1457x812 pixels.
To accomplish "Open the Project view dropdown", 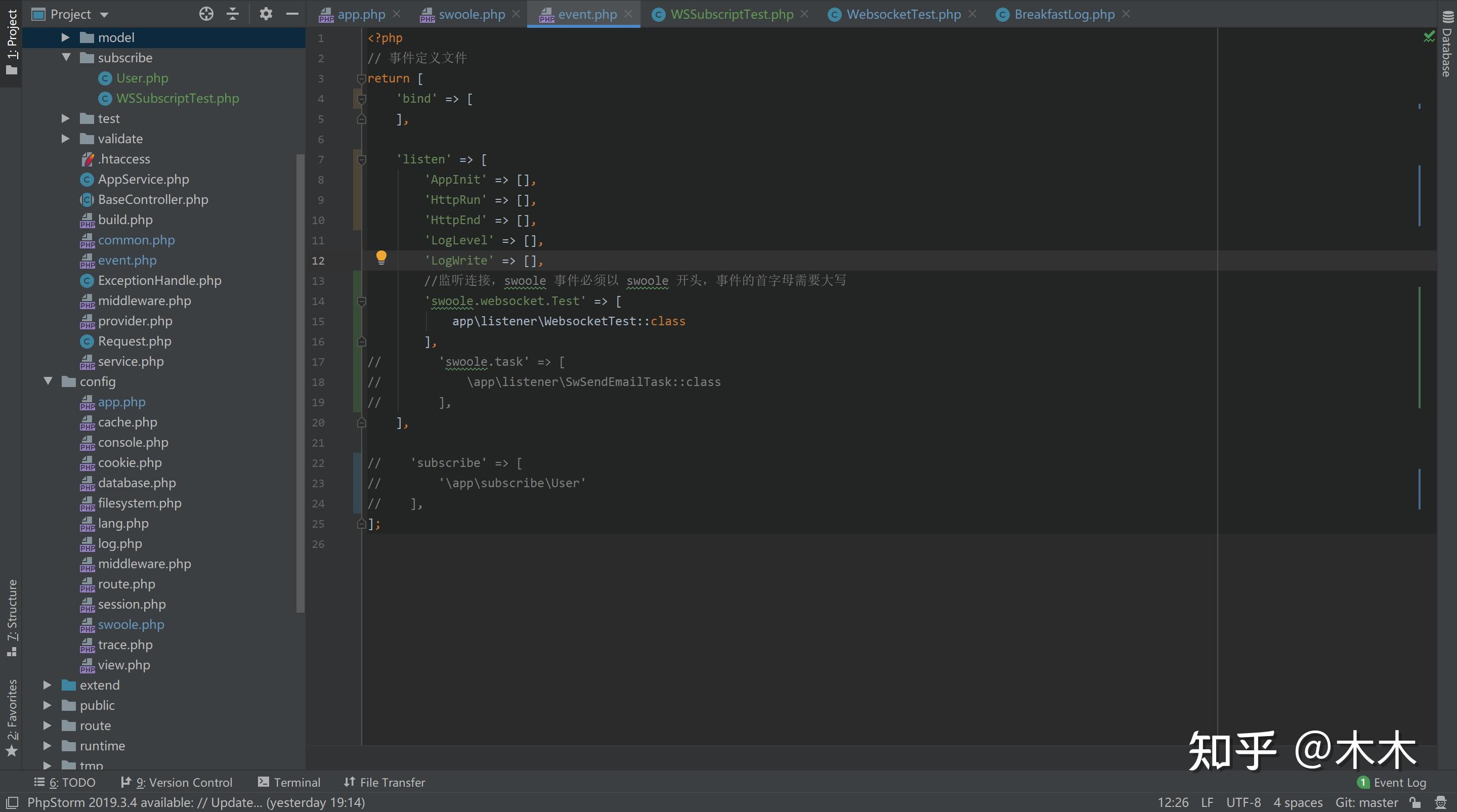I will [104, 15].
